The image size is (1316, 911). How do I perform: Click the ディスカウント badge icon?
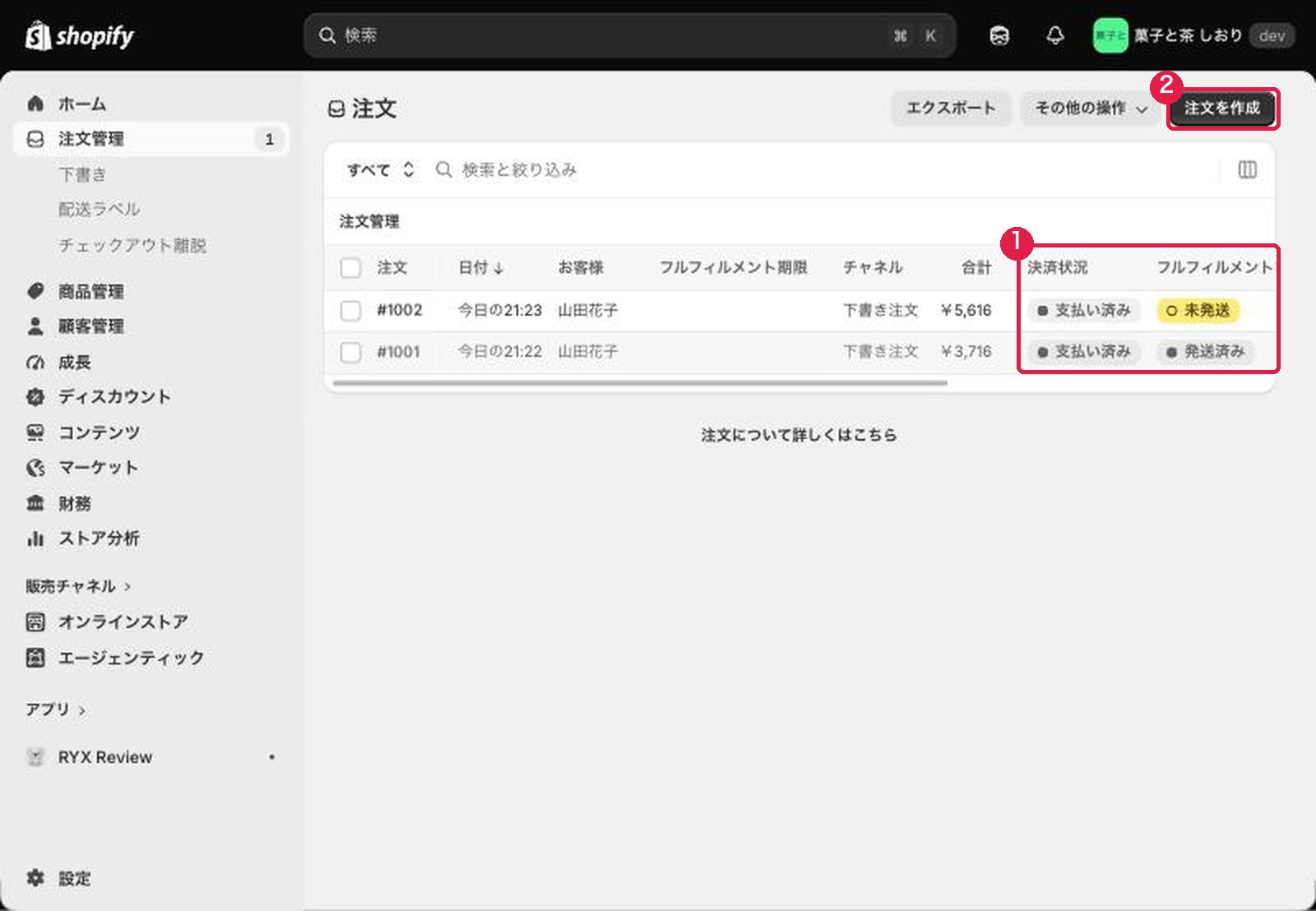click(35, 397)
